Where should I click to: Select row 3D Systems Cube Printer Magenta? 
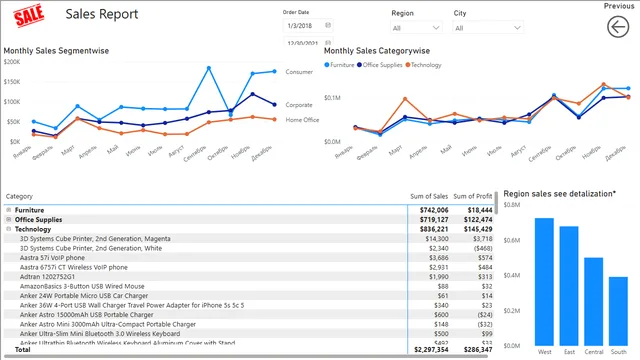click(x=248, y=238)
